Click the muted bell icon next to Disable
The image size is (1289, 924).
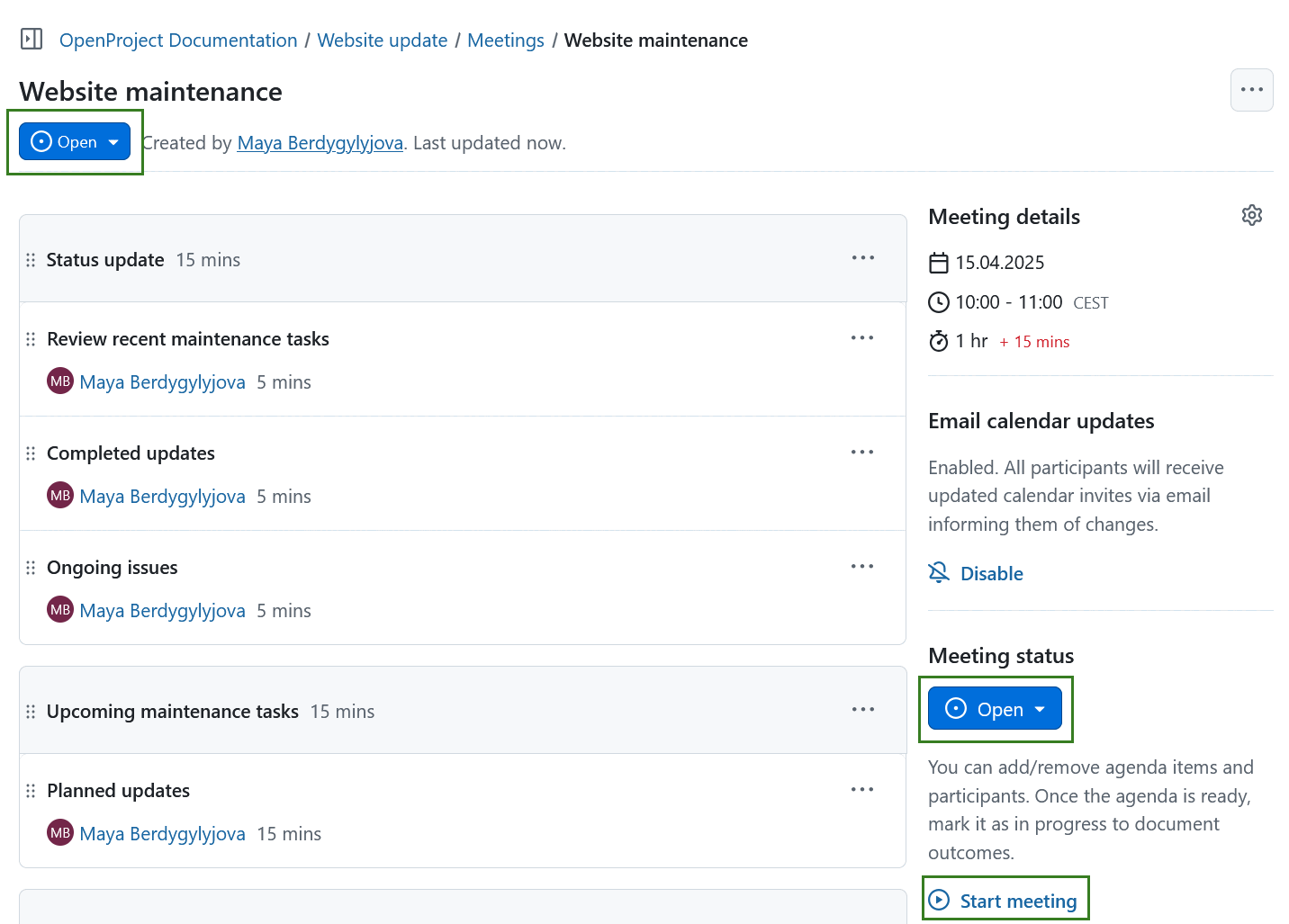(939, 572)
